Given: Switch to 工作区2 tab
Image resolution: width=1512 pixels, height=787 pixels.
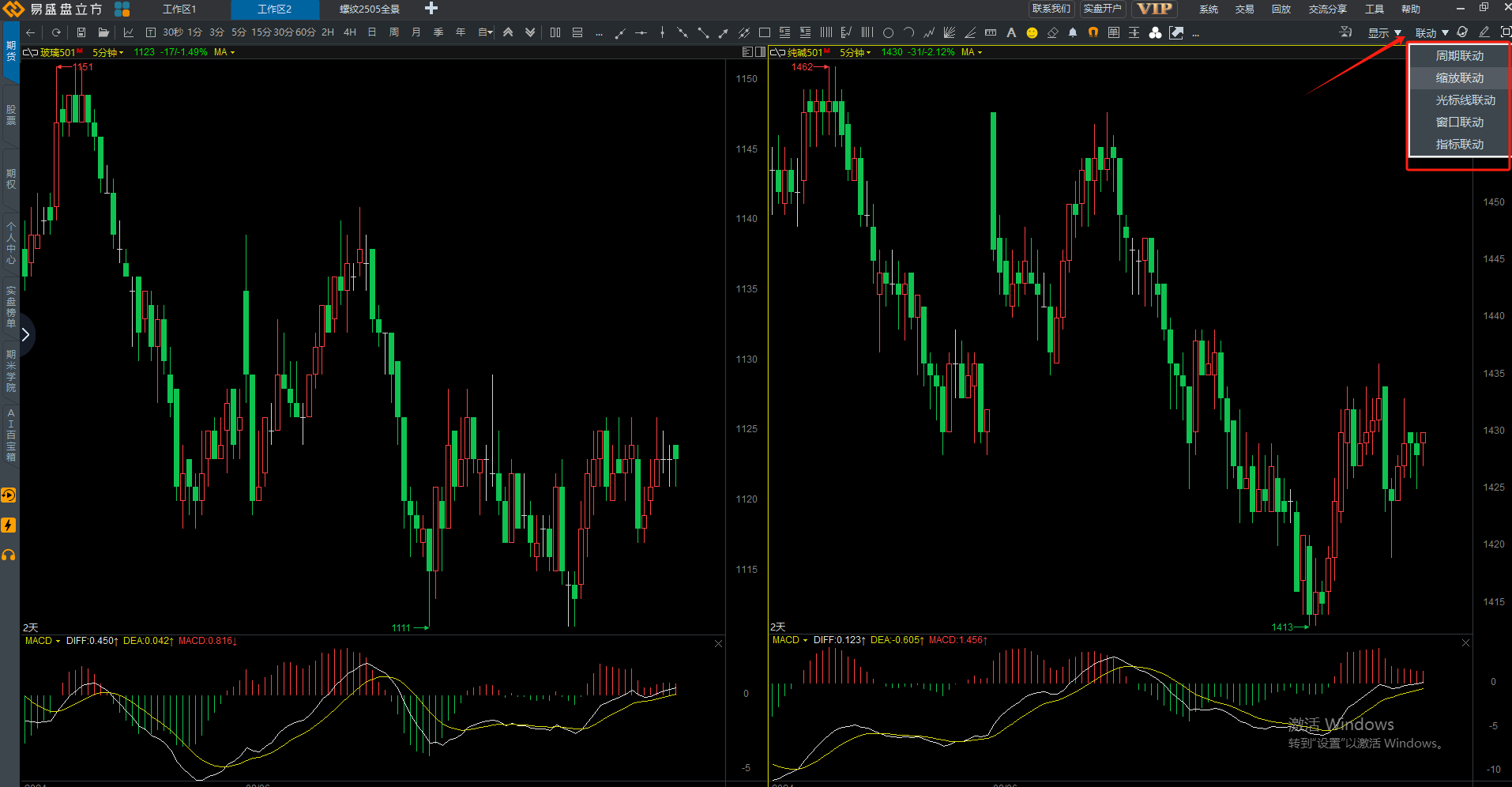Looking at the screenshot, I should point(275,9).
